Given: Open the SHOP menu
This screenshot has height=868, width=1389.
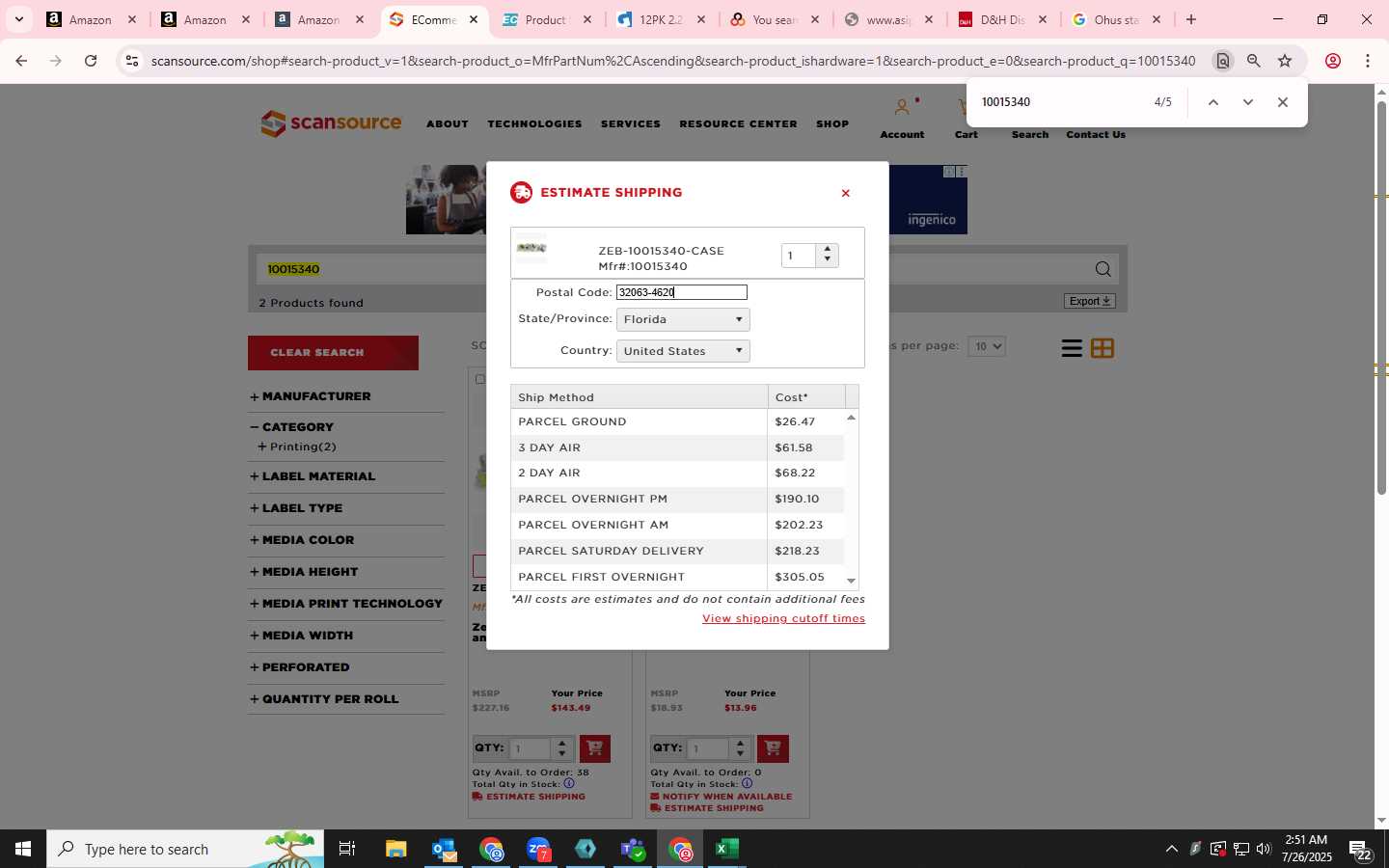Looking at the screenshot, I should (x=832, y=123).
